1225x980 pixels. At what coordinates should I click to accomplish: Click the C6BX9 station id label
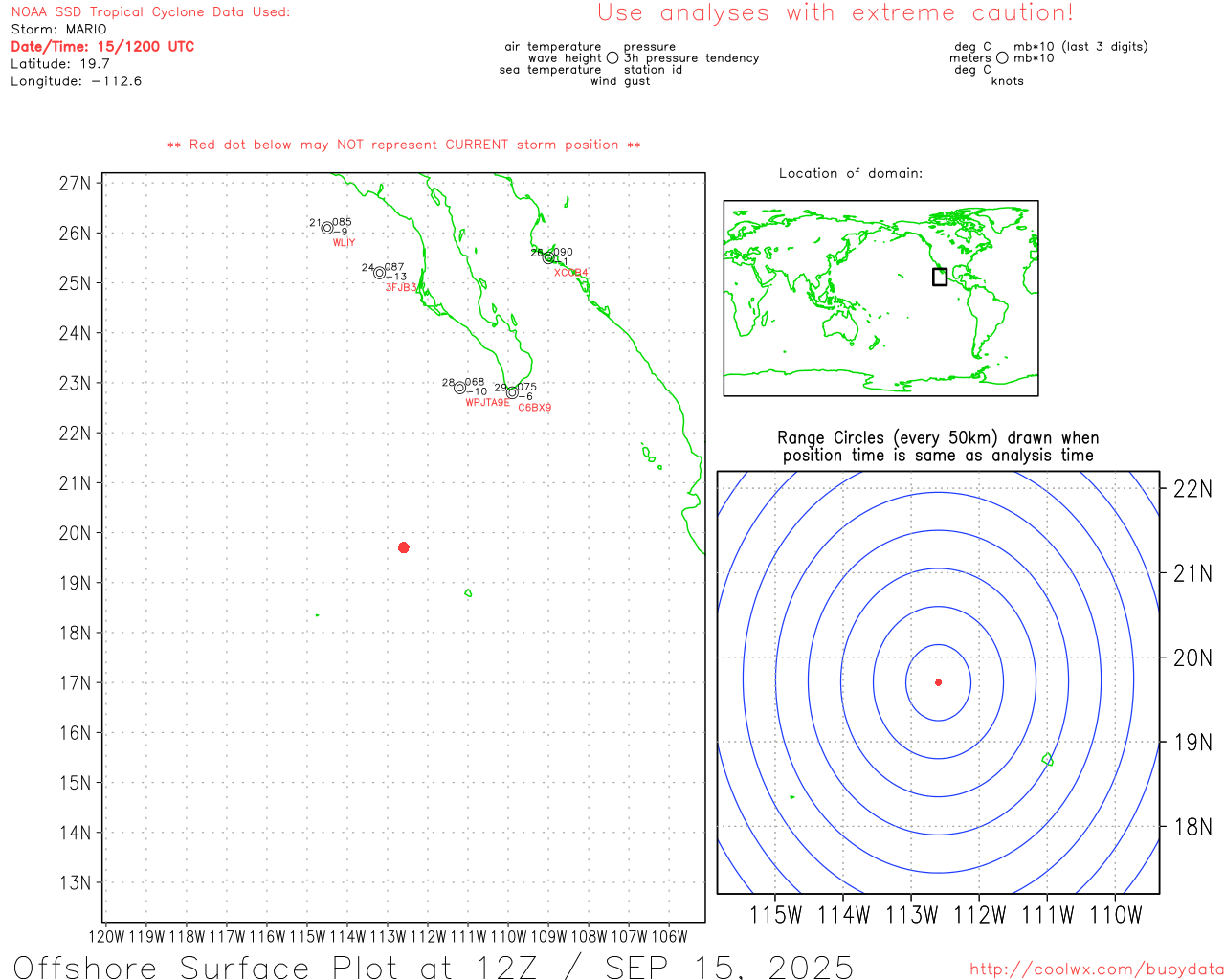click(x=535, y=408)
